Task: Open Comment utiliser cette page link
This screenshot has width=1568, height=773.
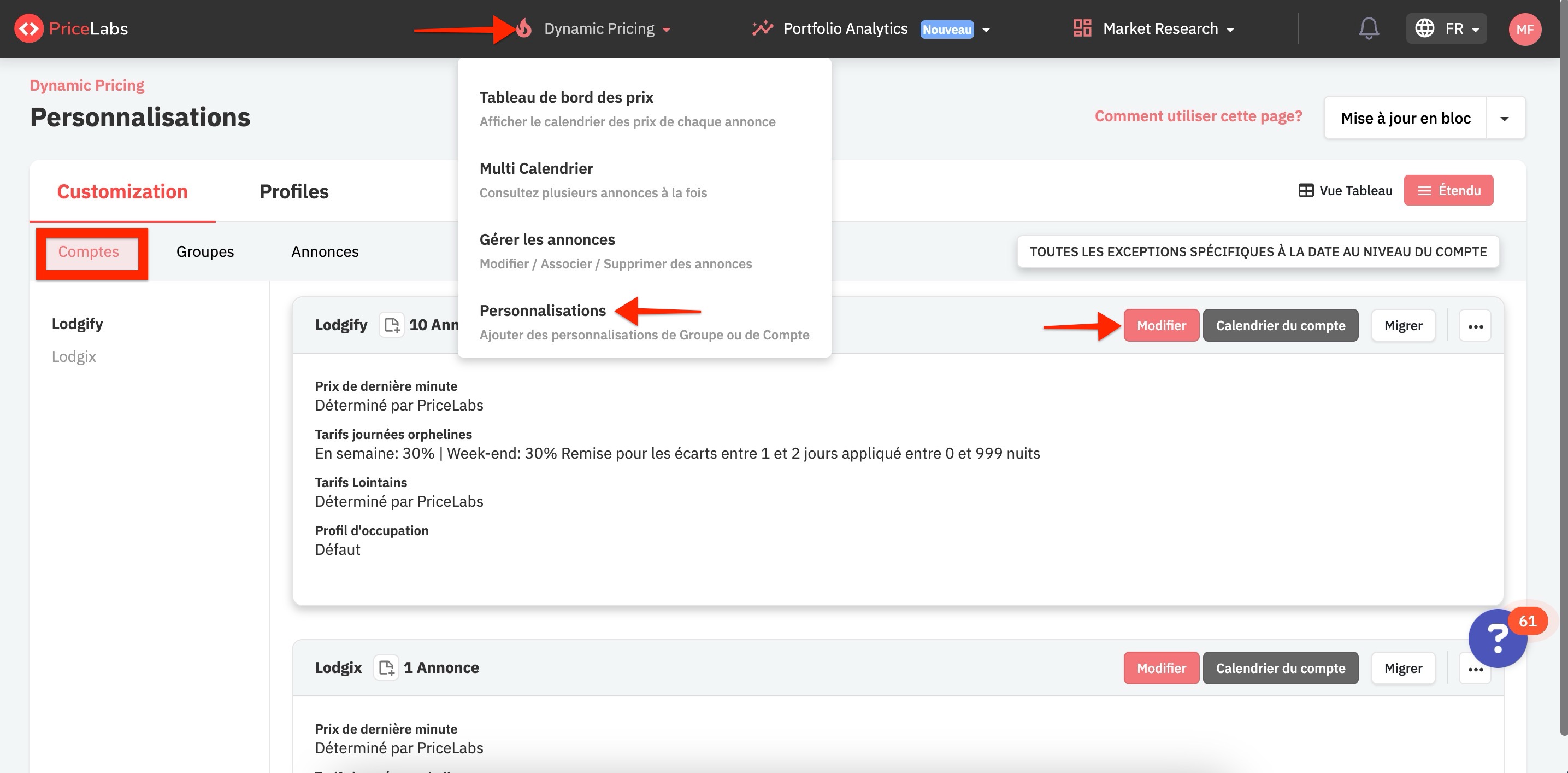Action: [1198, 116]
